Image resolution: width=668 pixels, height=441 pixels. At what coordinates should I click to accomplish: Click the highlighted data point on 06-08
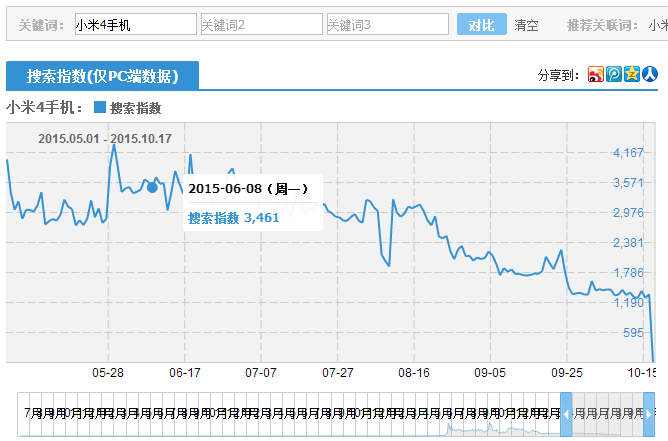(x=152, y=187)
